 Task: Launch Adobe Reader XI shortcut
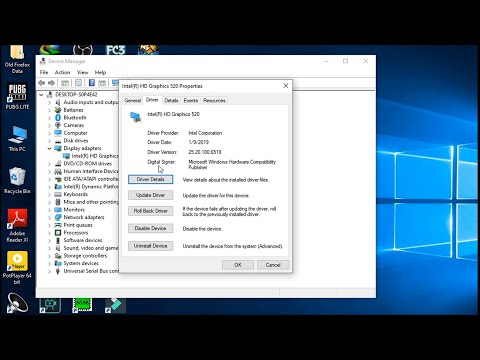(17, 225)
